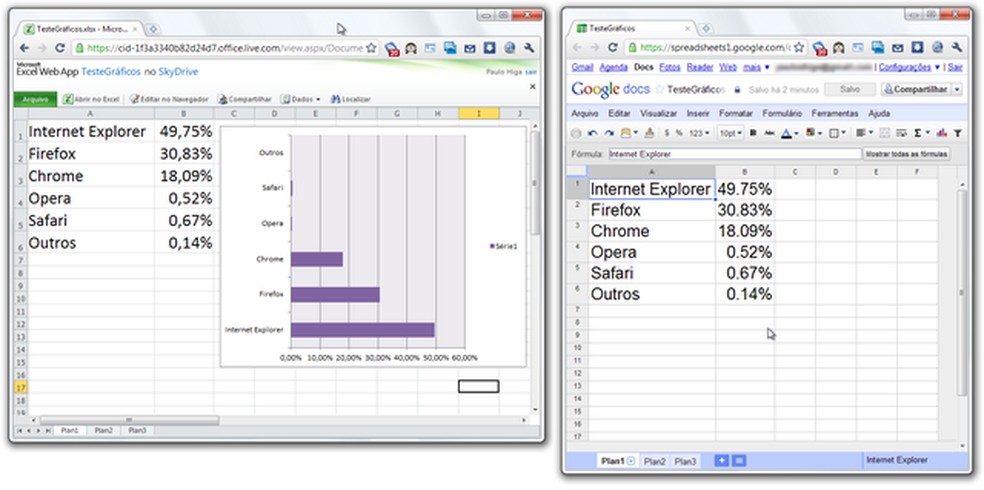Screen dimensions: 984x490
Task: Open the Gmail link in the Google bar
Action: (x=582, y=67)
